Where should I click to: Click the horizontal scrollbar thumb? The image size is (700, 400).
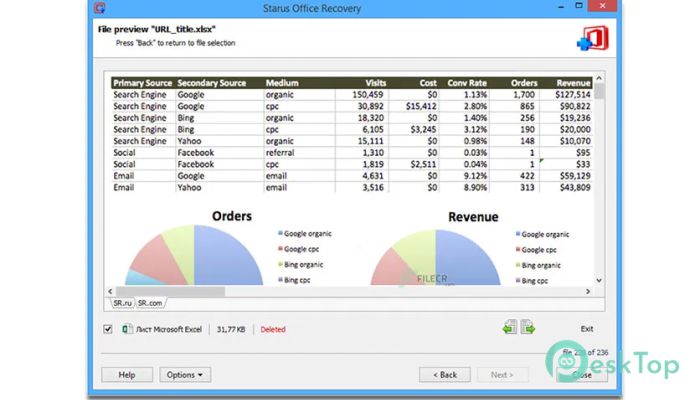point(170,292)
